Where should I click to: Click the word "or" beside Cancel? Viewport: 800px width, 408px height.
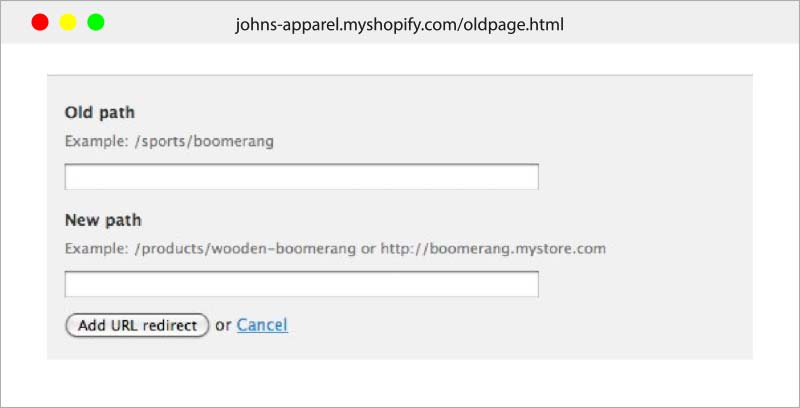tap(223, 325)
